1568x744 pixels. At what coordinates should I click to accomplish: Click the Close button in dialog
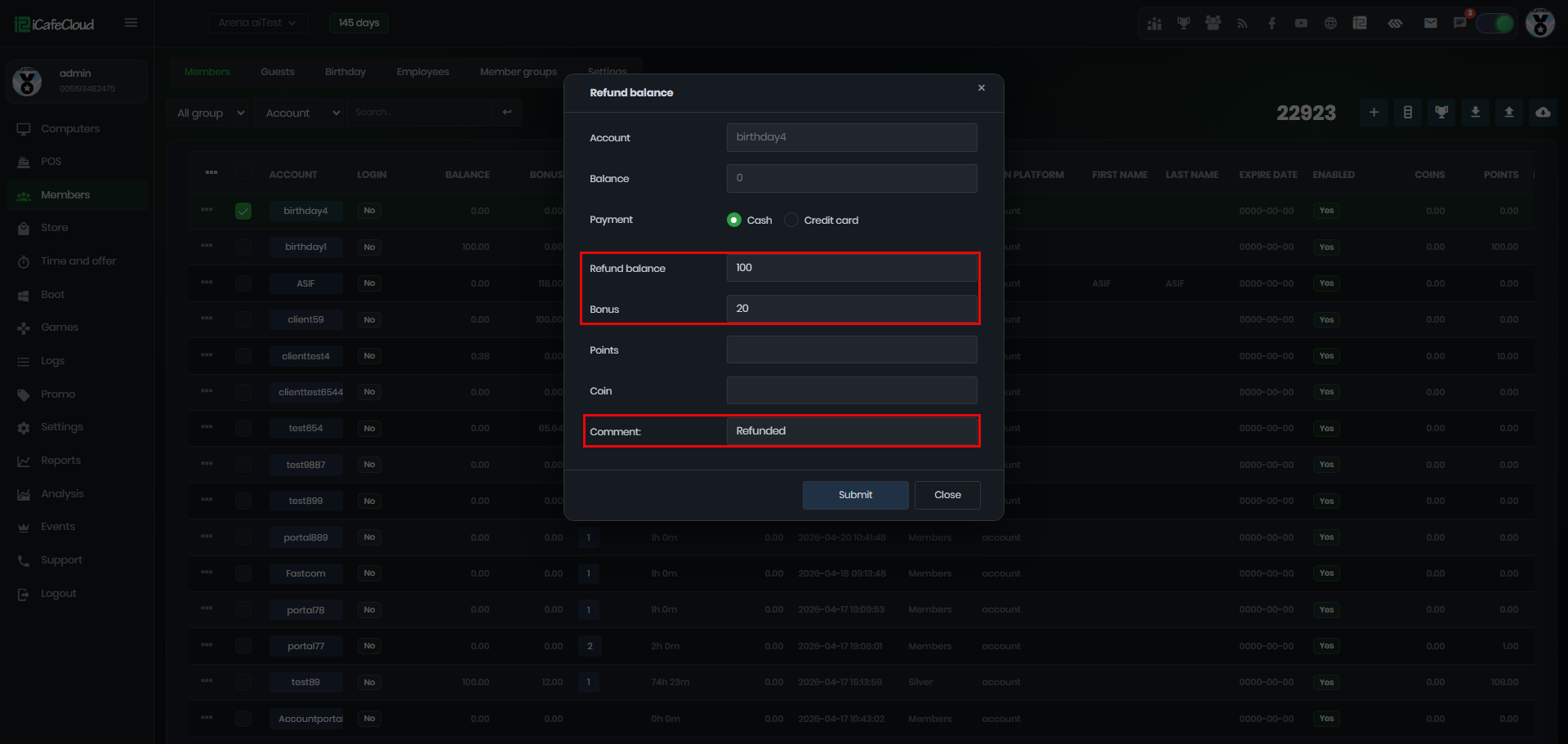(947, 495)
